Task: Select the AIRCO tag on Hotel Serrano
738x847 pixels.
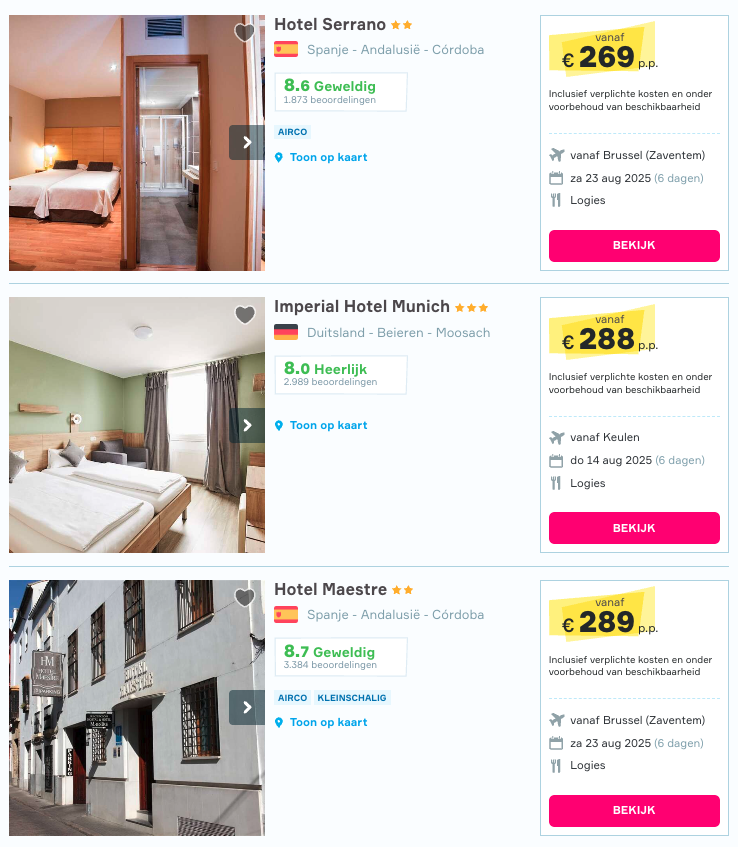Action: click(x=292, y=132)
